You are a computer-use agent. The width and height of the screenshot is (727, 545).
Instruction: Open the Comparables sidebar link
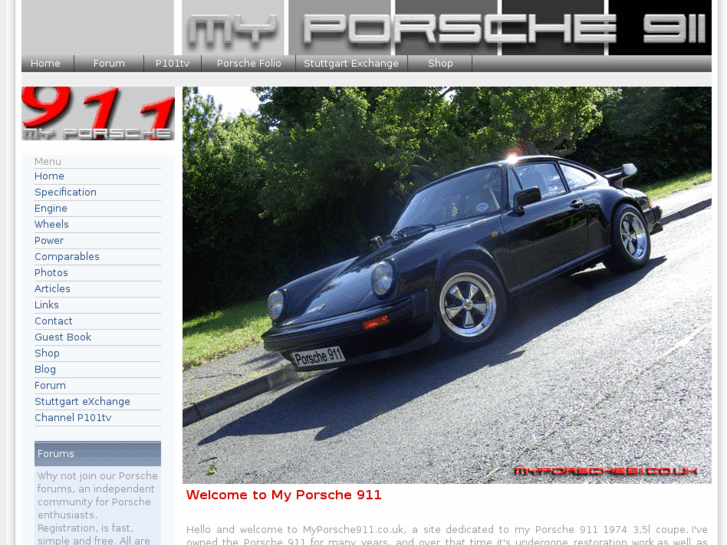coord(67,256)
